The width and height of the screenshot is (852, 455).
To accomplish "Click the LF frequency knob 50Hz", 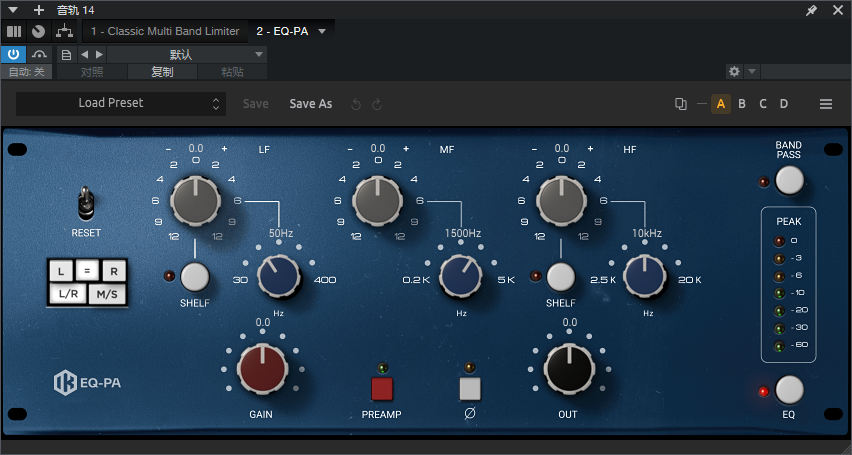I will pos(279,276).
